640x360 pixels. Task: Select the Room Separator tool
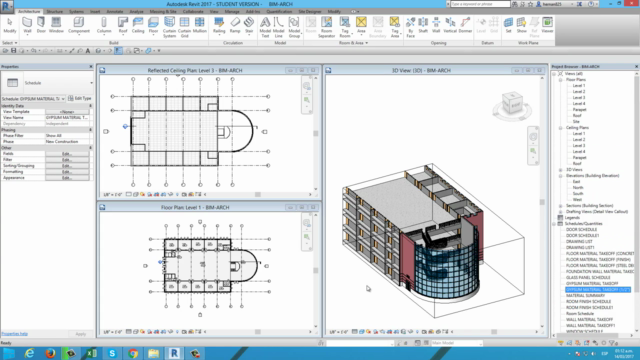[327, 27]
